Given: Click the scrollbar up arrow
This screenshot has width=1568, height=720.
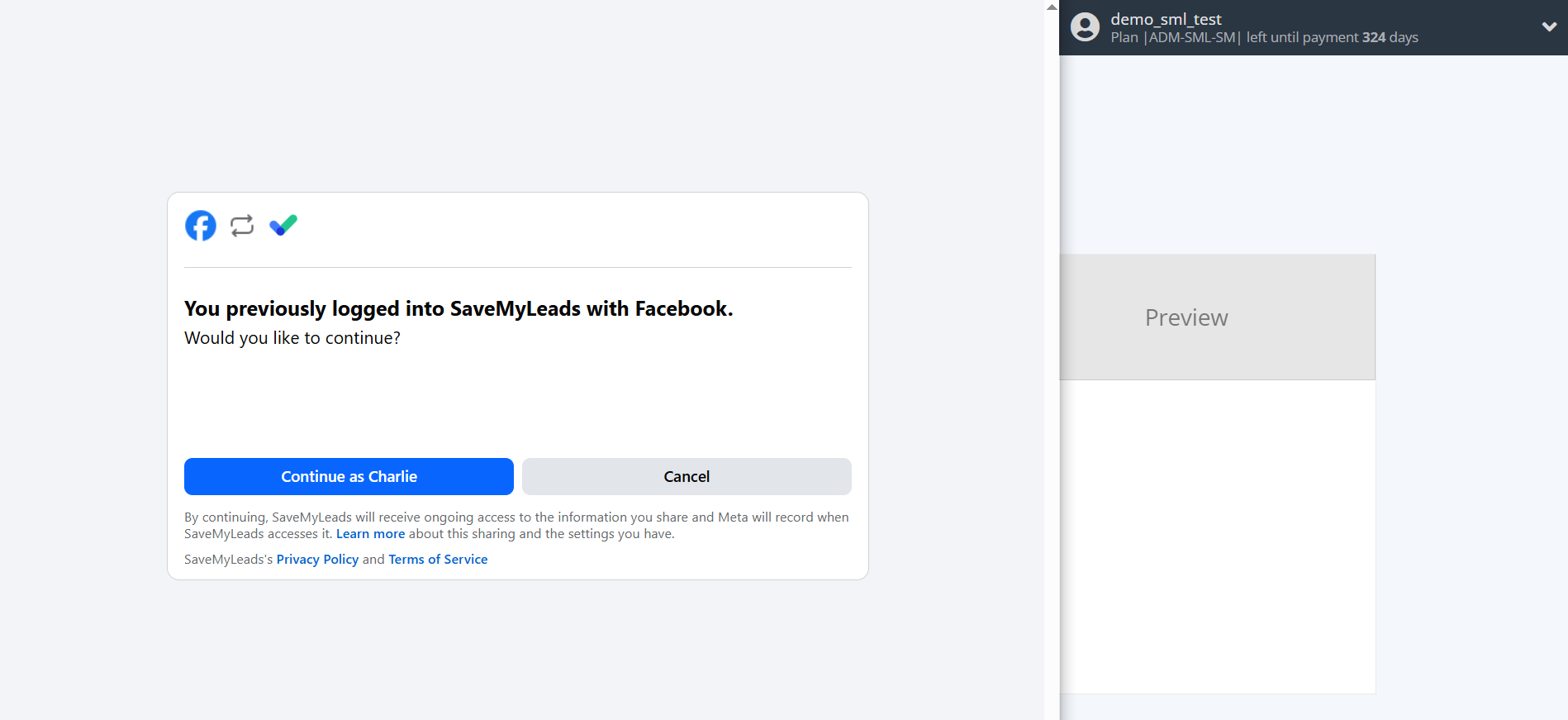Looking at the screenshot, I should tap(1052, 6).
